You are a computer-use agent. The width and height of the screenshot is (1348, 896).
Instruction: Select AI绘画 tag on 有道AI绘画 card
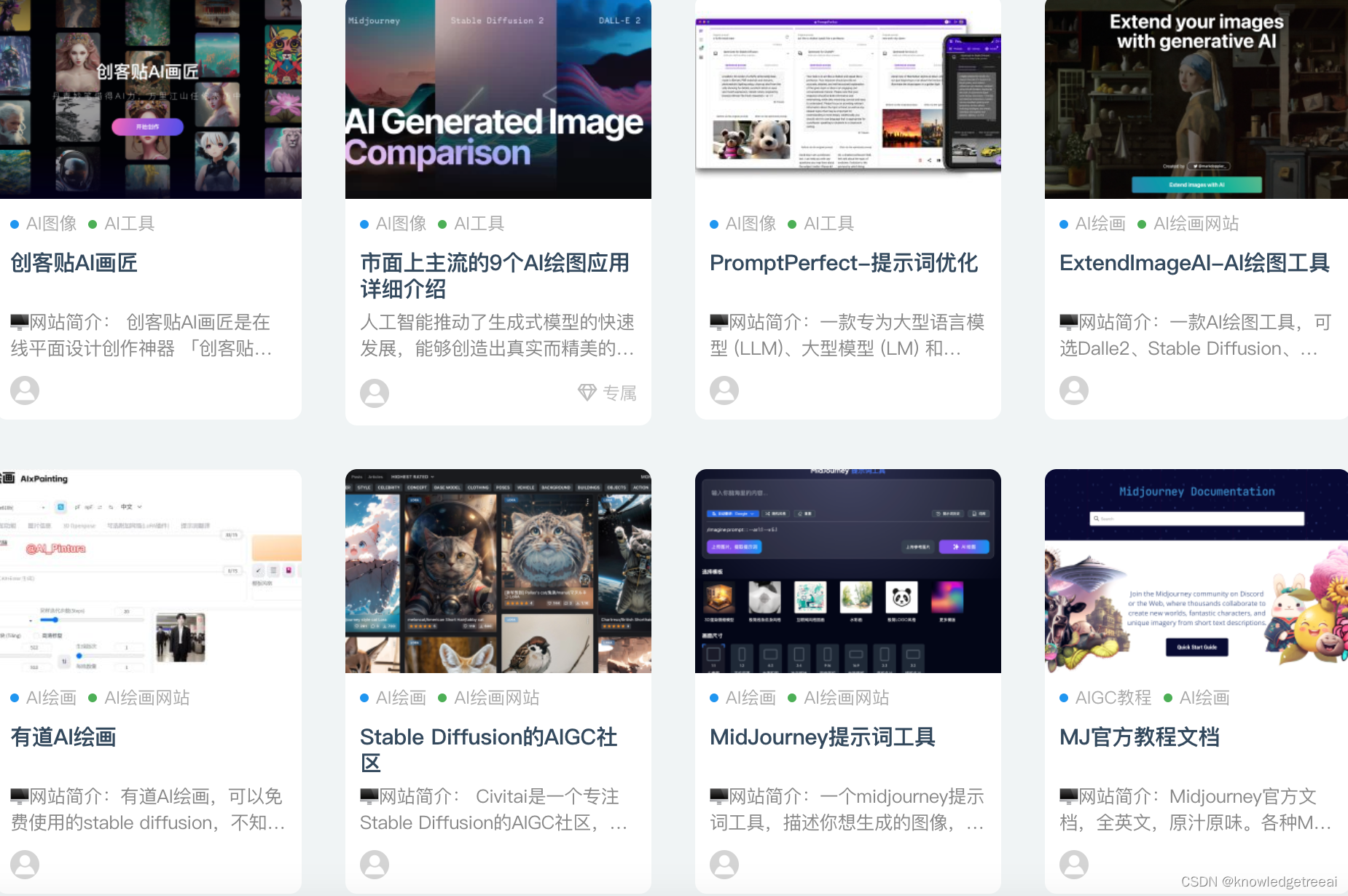click(x=51, y=698)
